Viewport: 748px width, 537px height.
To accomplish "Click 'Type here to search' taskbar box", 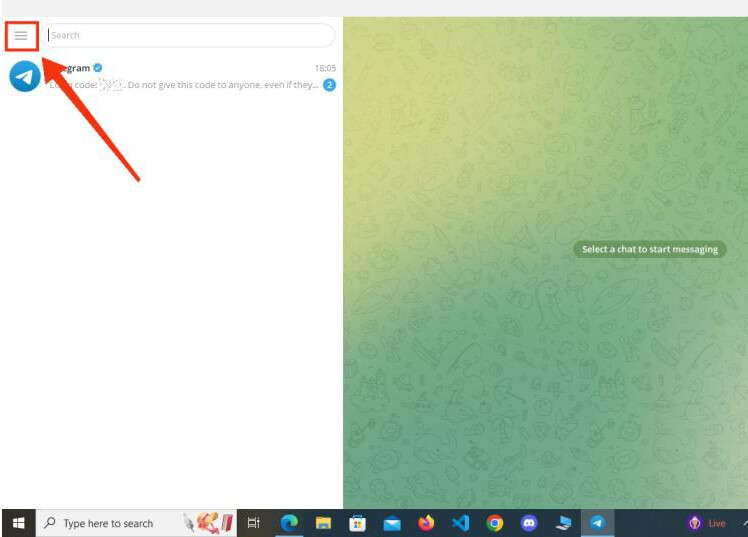I will [x=136, y=523].
